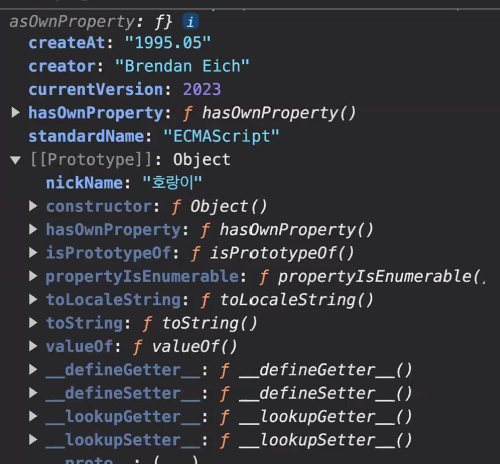Select the nickName property key
500x464 pixels.
(84, 183)
